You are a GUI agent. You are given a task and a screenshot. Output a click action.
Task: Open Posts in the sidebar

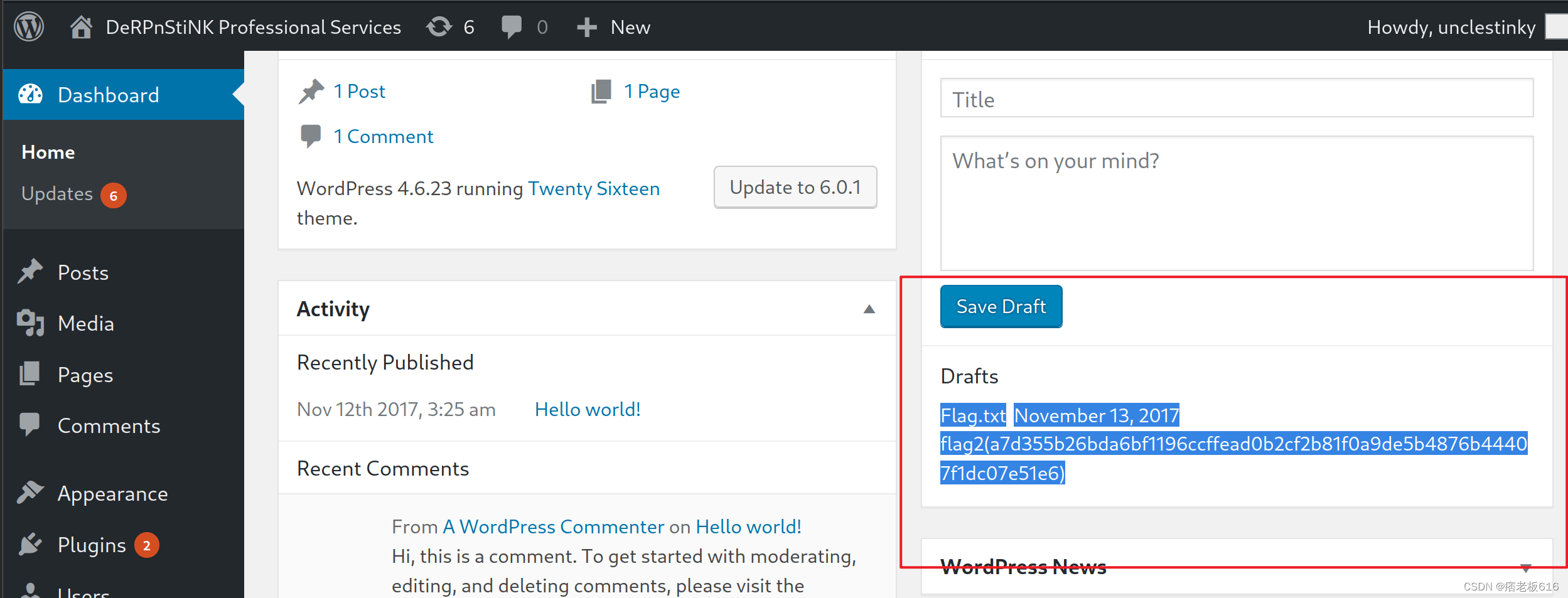[x=83, y=272]
